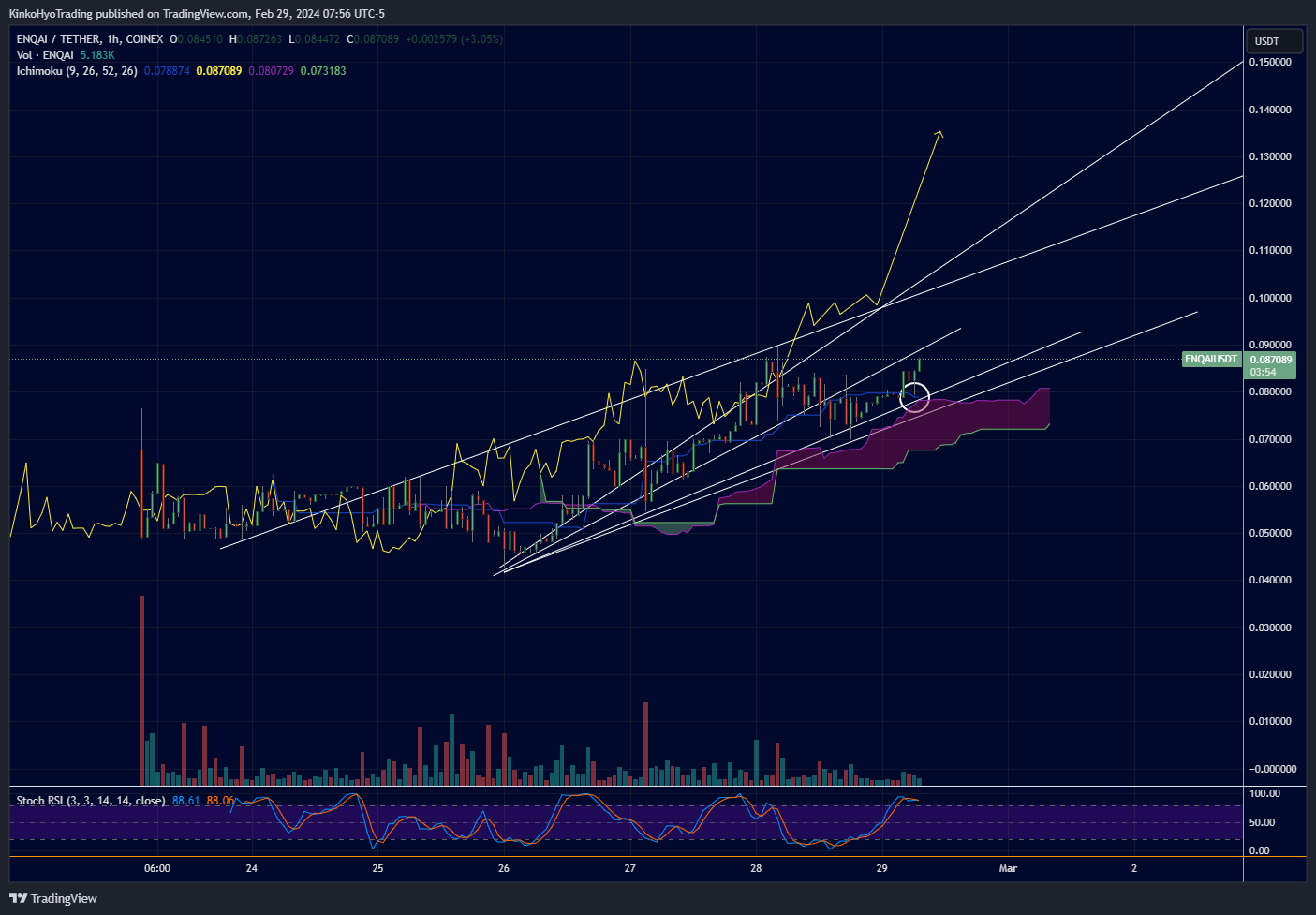The width and height of the screenshot is (1316, 915).
Task: Click the open value O0.084510
Action: click(x=197, y=39)
